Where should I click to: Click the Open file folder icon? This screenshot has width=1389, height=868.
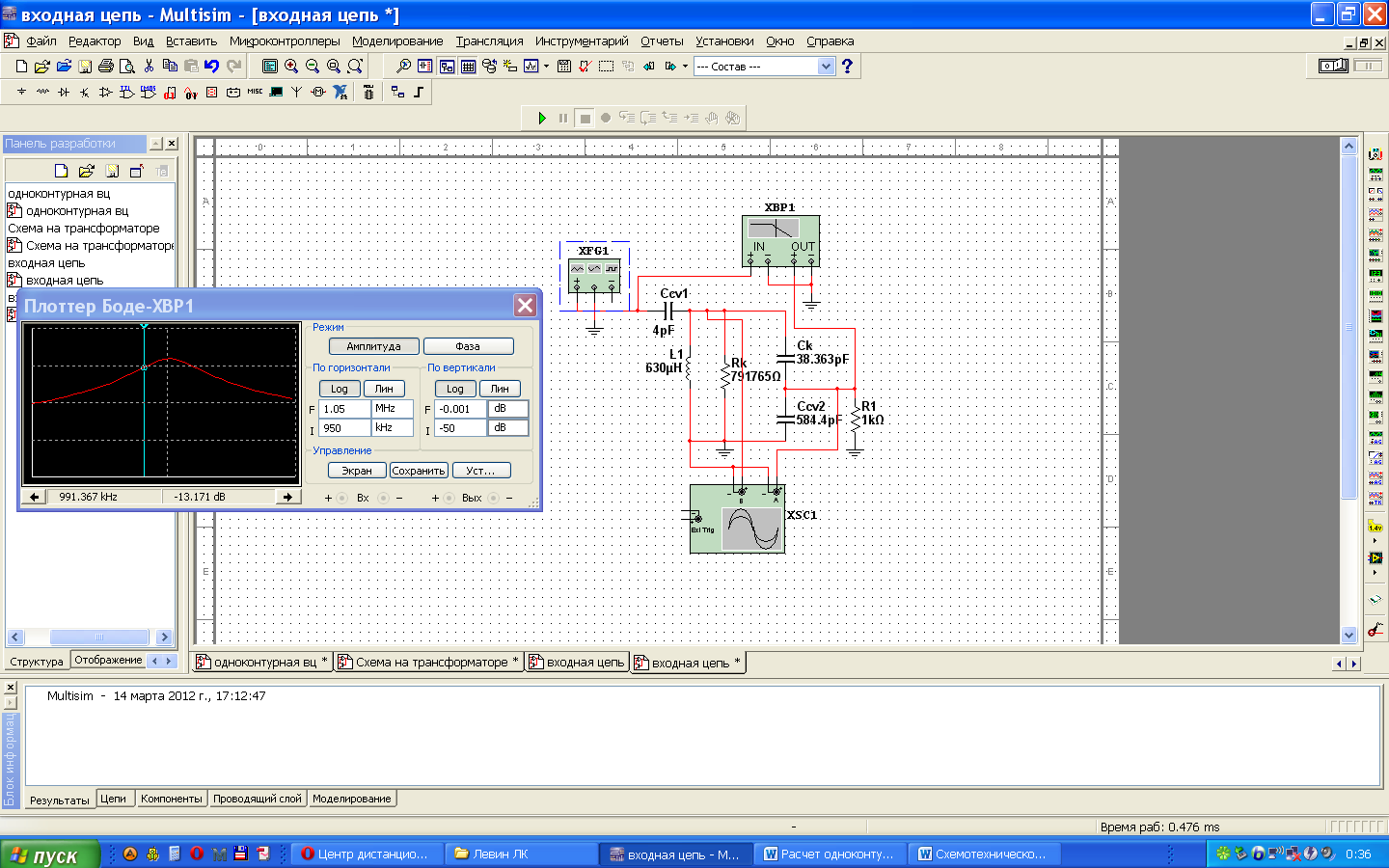pos(41,67)
